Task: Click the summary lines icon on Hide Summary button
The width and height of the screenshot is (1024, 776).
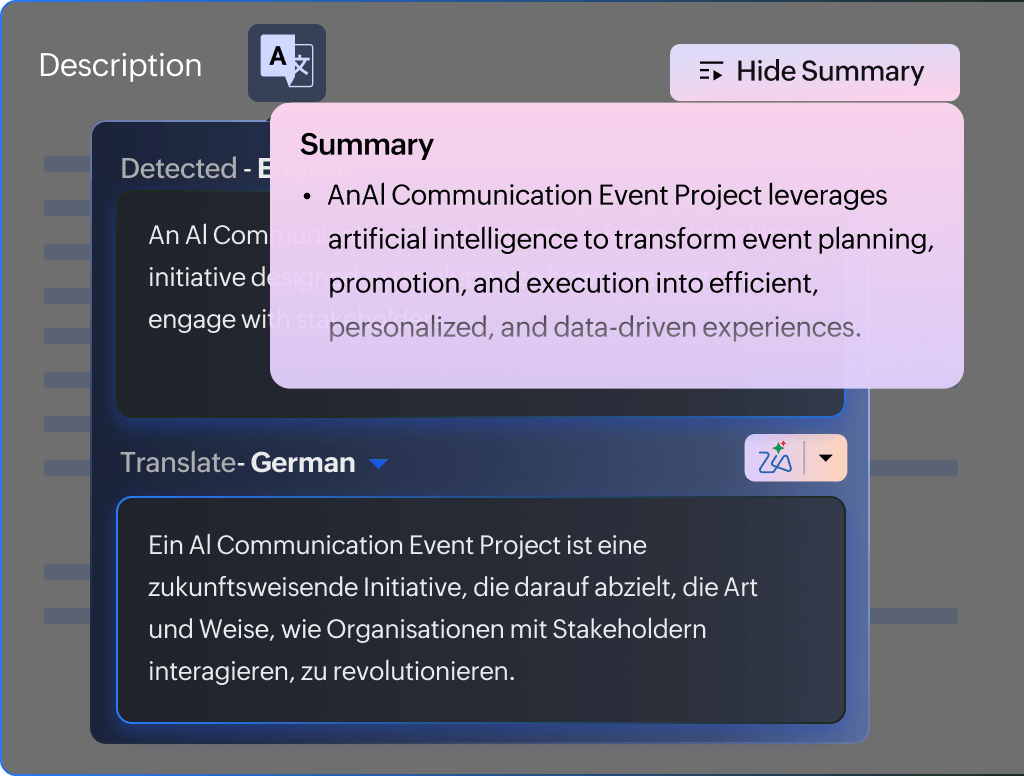Action: [x=711, y=71]
